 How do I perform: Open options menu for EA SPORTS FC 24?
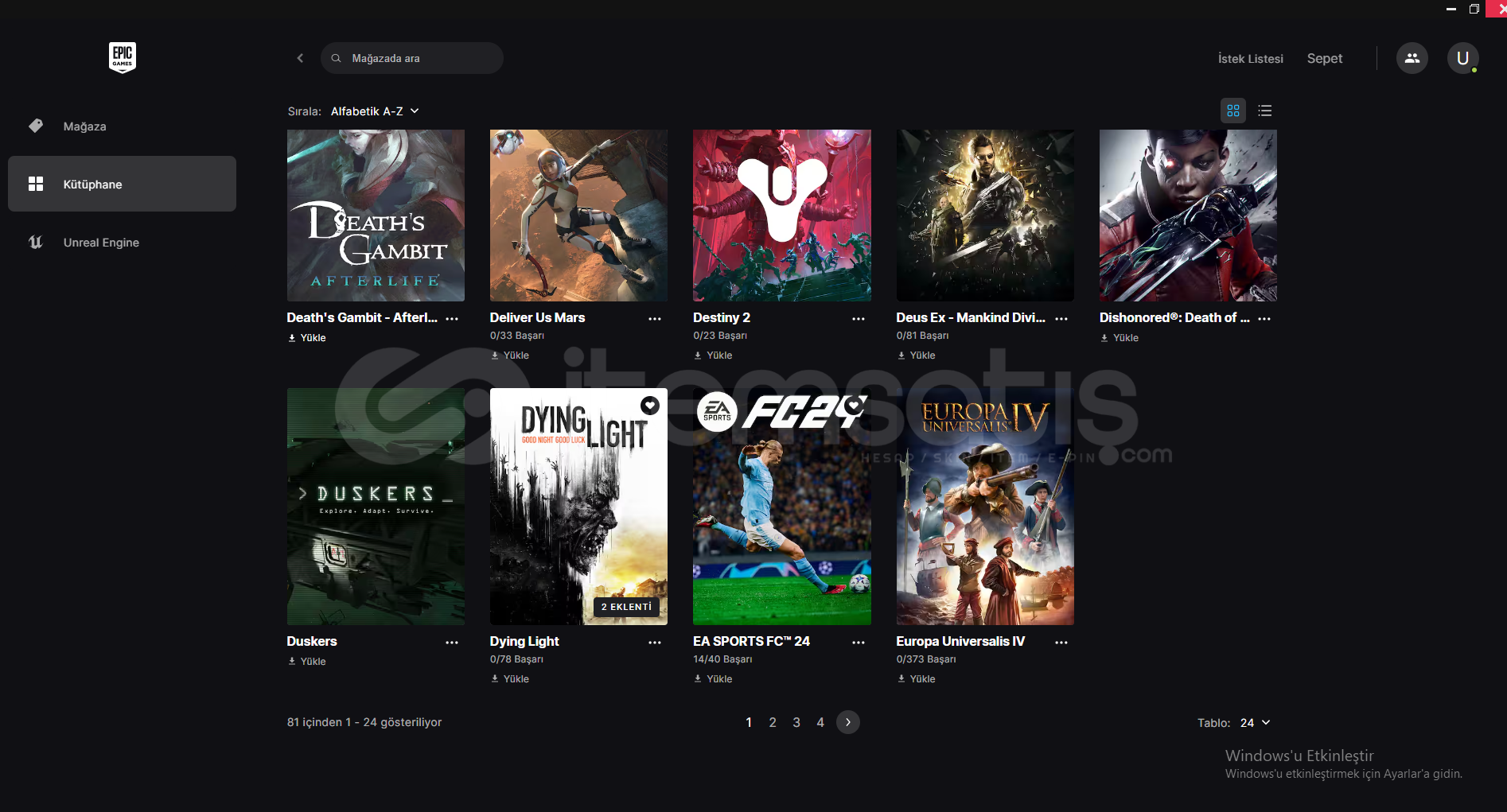[859, 642]
